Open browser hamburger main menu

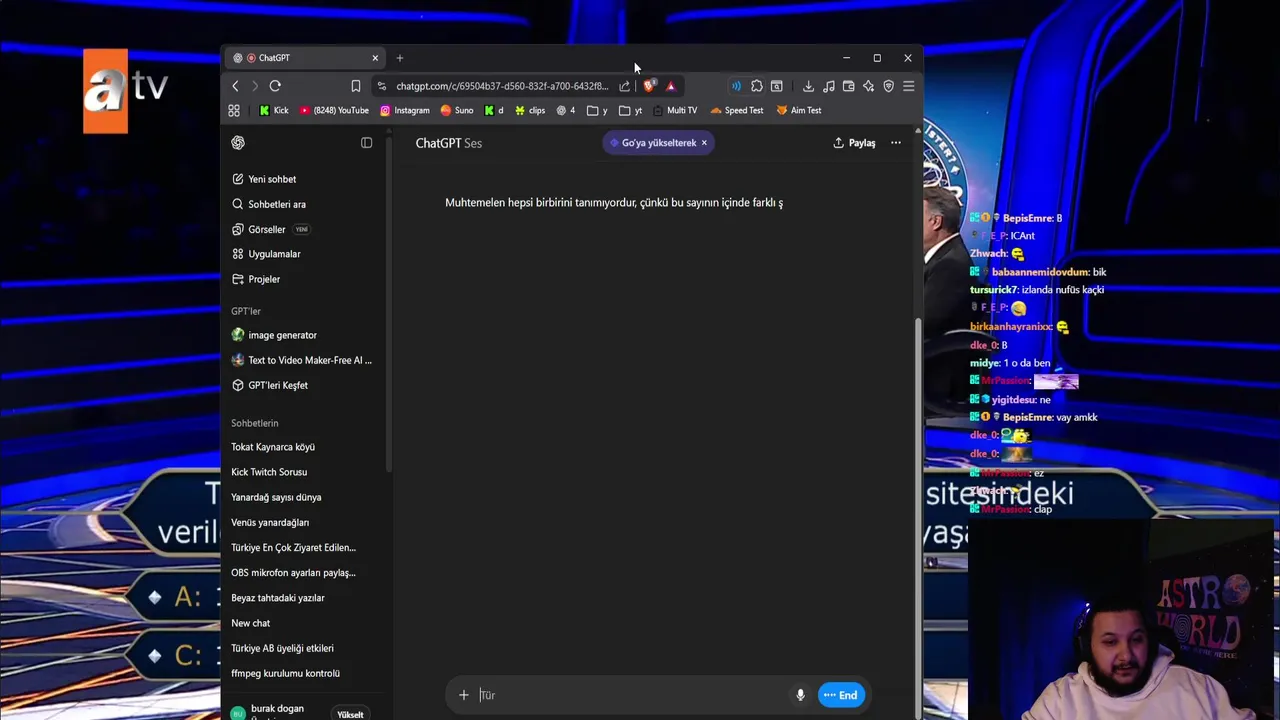(908, 86)
